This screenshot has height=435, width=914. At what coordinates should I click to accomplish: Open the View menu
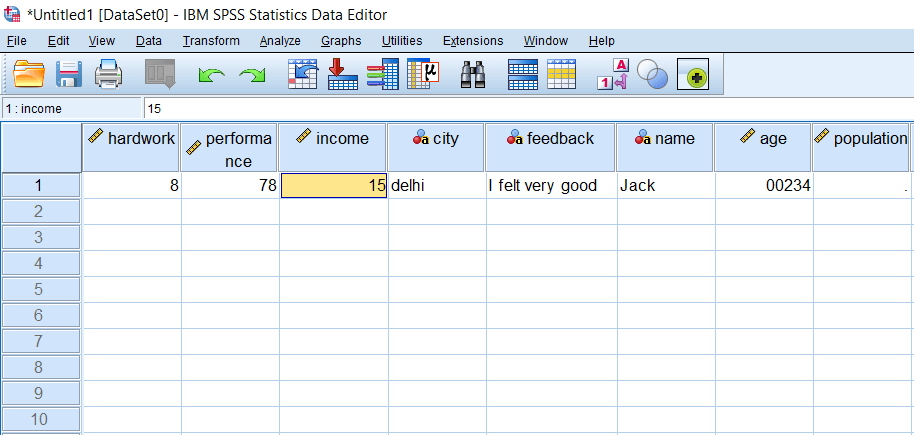click(101, 41)
